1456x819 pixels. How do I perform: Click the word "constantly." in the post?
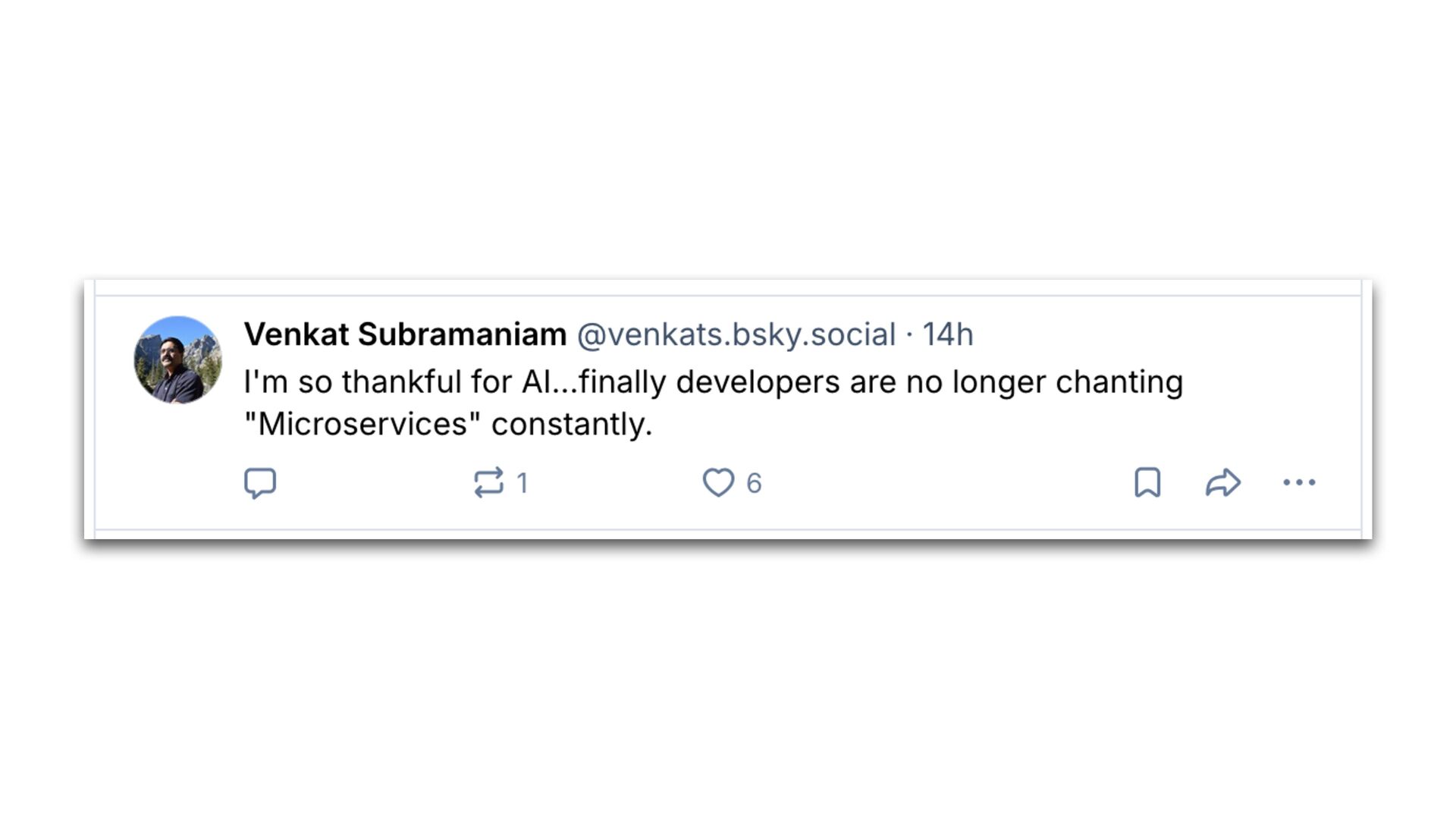(572, 424)
